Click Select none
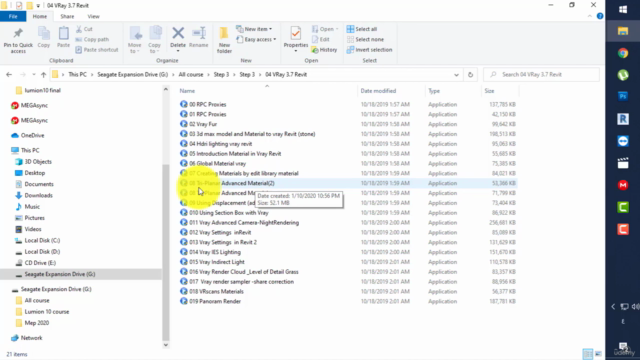The image size is (640, 360). 365,40
